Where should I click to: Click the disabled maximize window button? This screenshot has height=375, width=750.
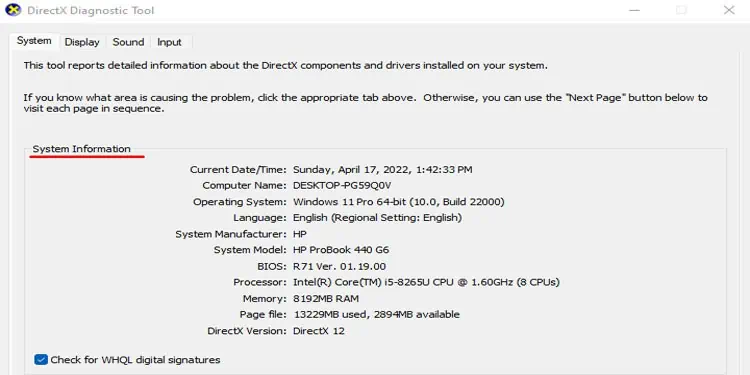tap(682, 10)
